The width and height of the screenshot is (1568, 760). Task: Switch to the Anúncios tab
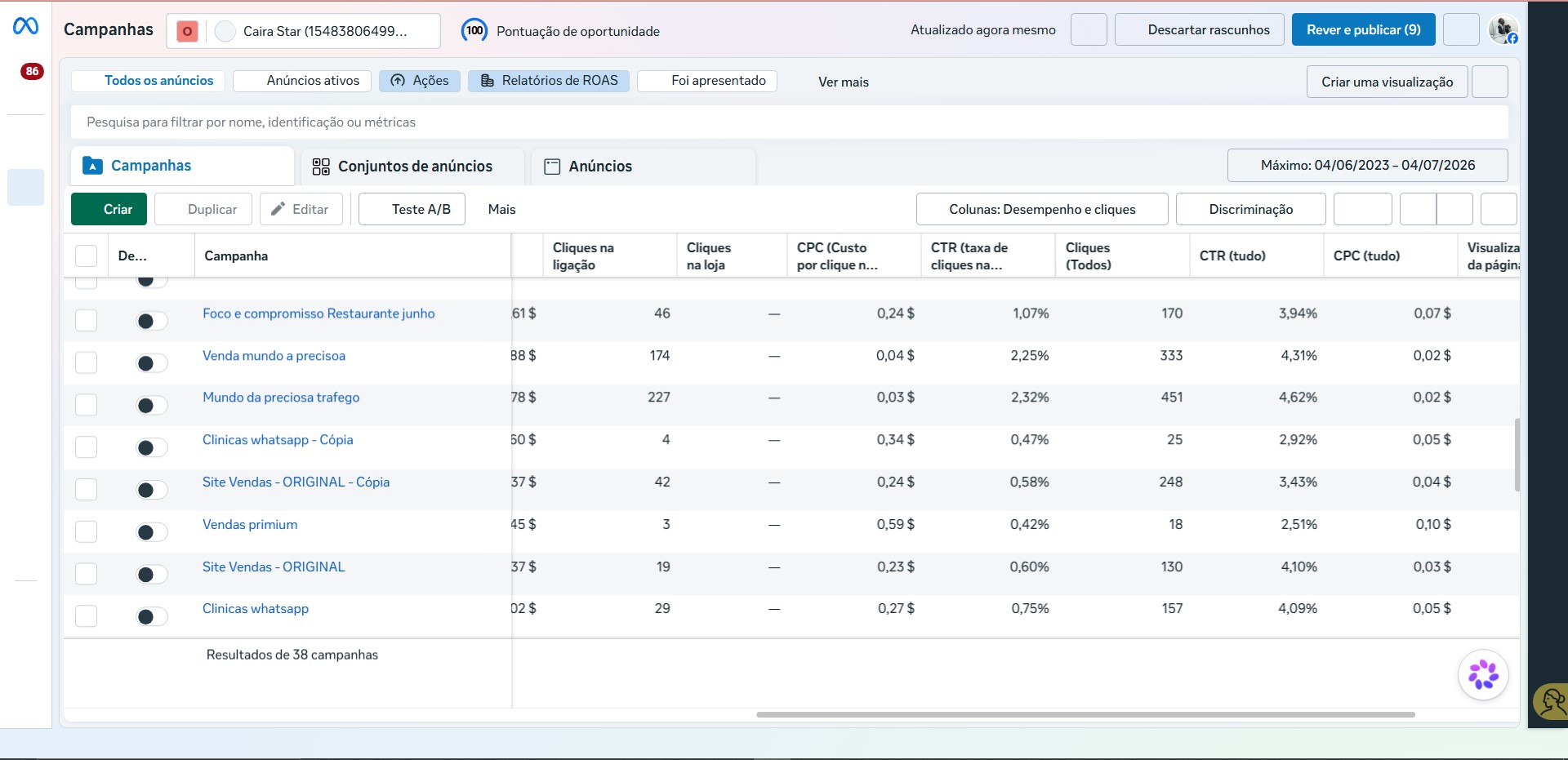pyautogui.click(x=643, y=167)
